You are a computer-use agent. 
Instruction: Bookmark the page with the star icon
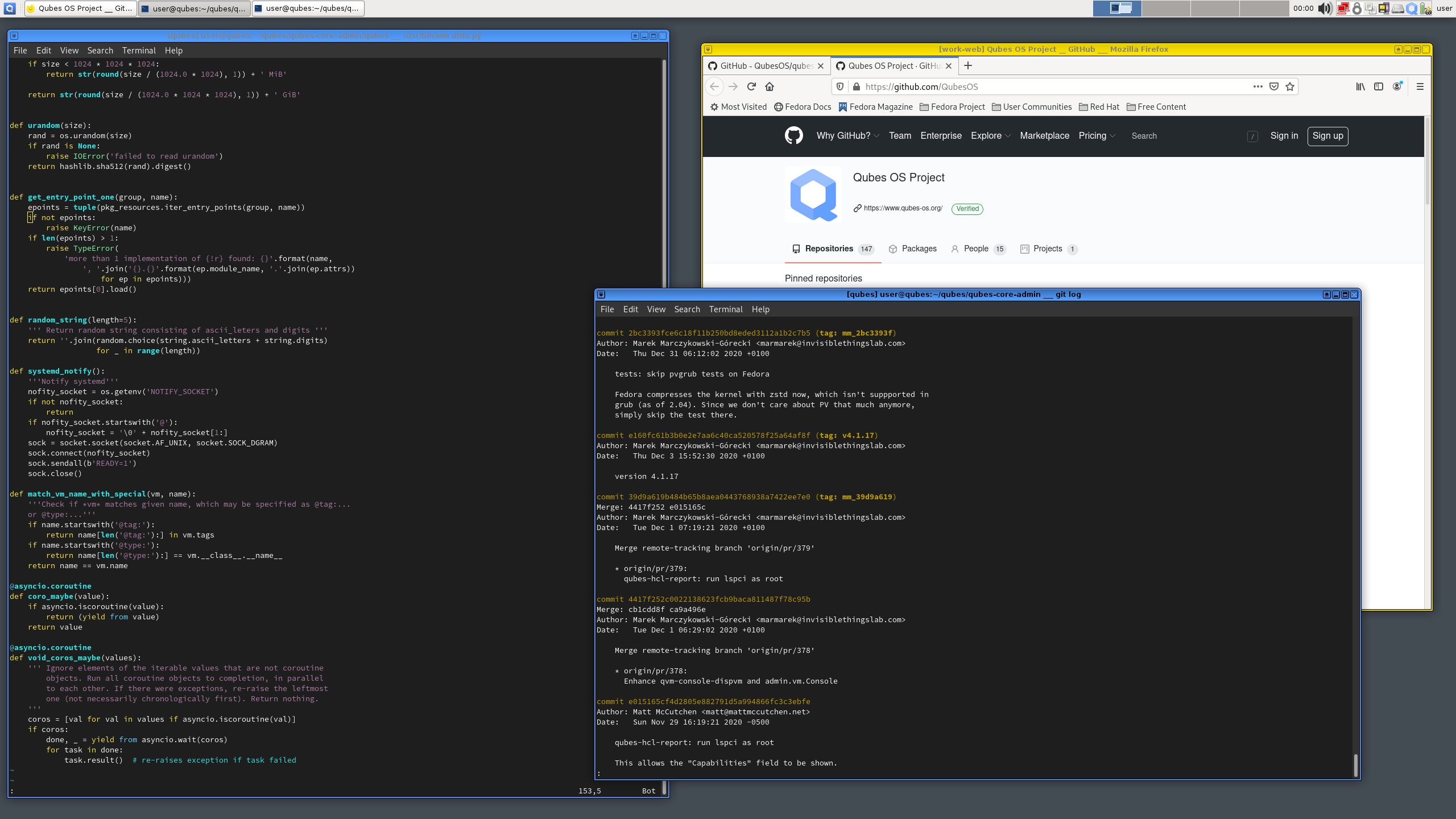coord(1289,86)
